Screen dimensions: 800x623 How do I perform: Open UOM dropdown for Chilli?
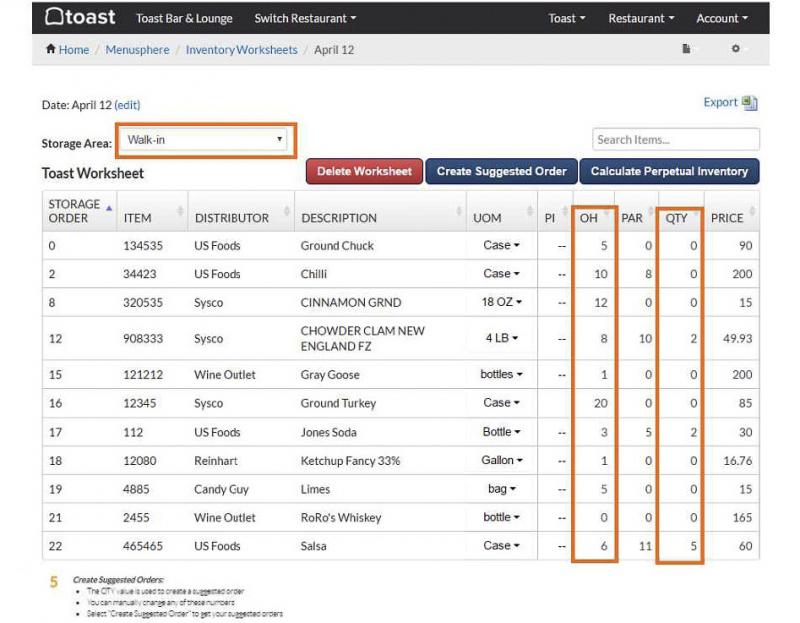coord(501,274)
